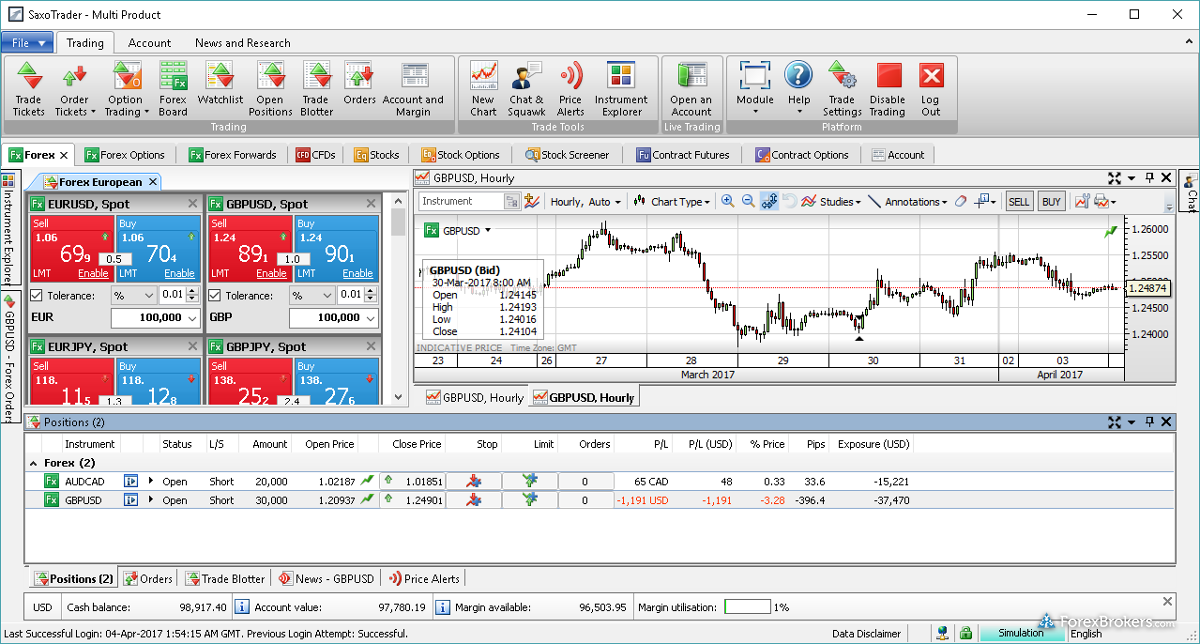Open position details icon for AUDCAD

tap(131, 481)
